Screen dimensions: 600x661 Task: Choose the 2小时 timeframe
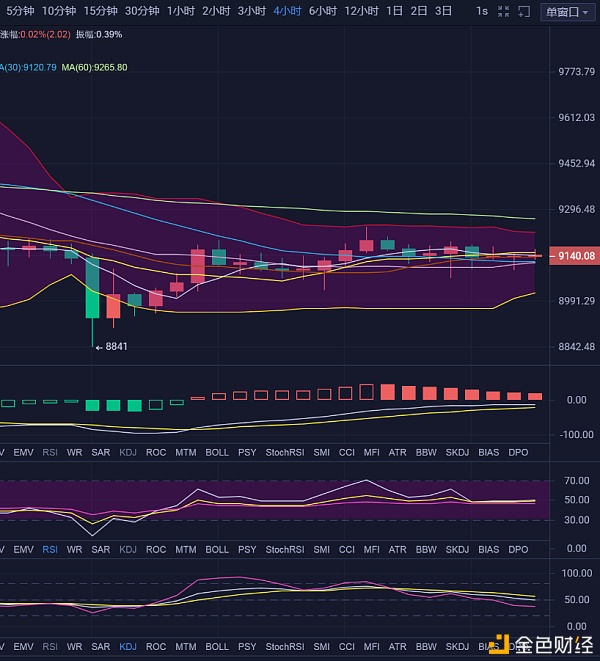tap(216, 11)
